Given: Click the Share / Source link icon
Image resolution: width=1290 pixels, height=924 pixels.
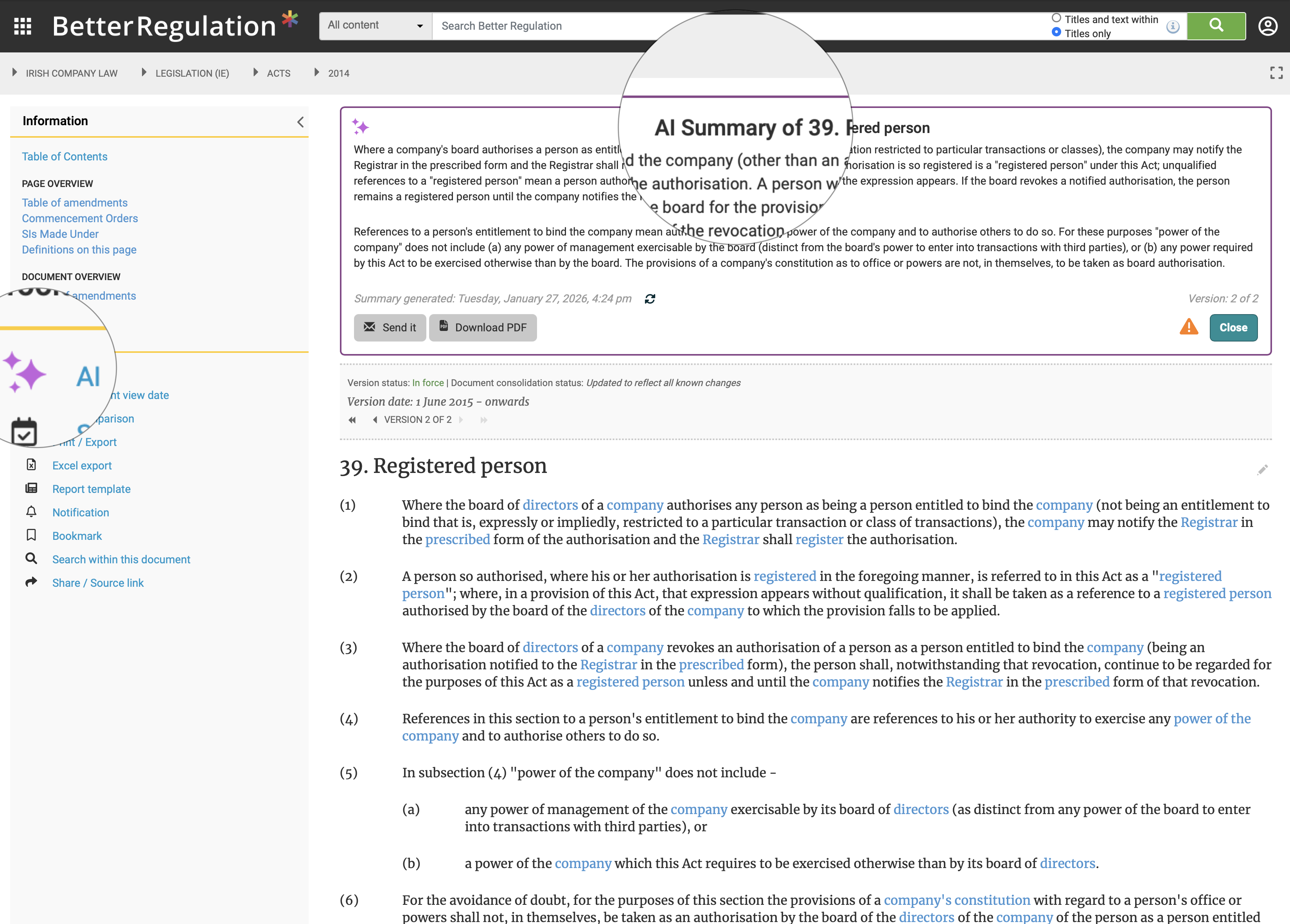Looking at the screenshot, I should click(31, 582).
